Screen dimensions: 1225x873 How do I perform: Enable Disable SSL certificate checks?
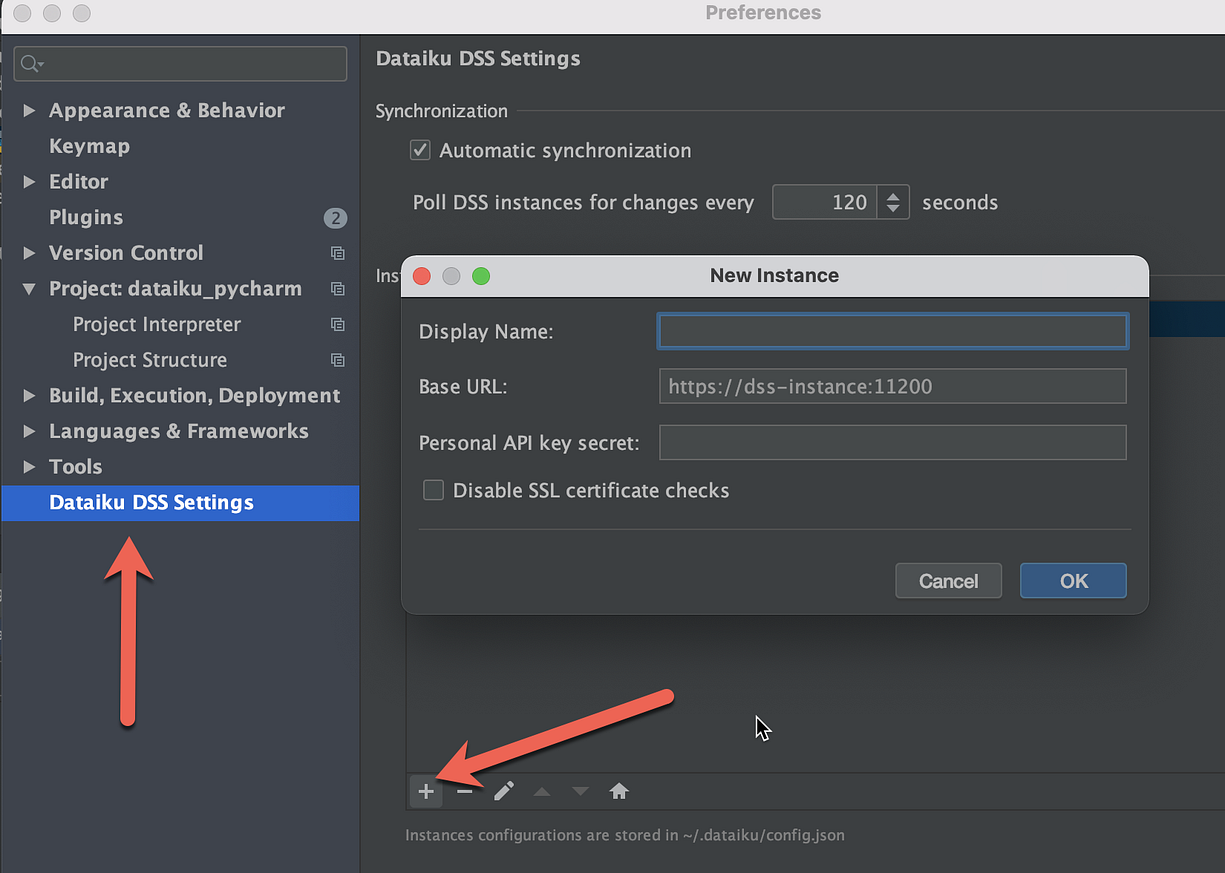point(434,490)
